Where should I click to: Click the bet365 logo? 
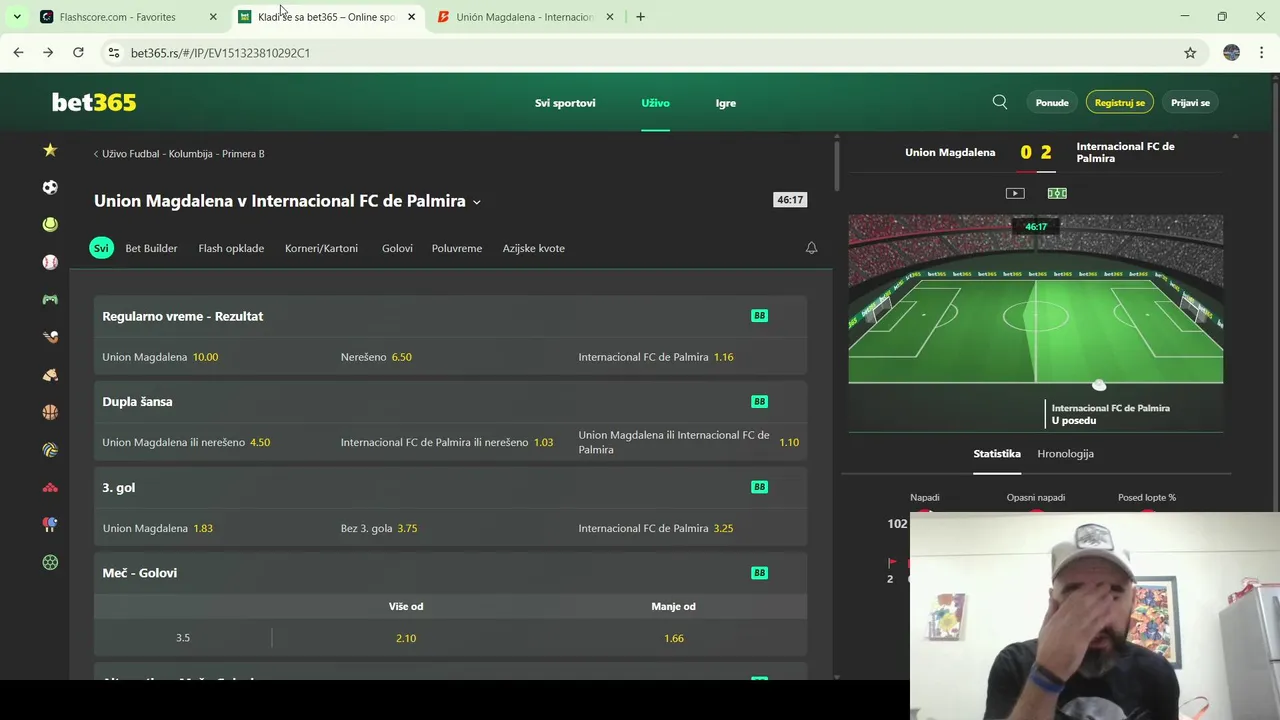(x=94, y=102)
